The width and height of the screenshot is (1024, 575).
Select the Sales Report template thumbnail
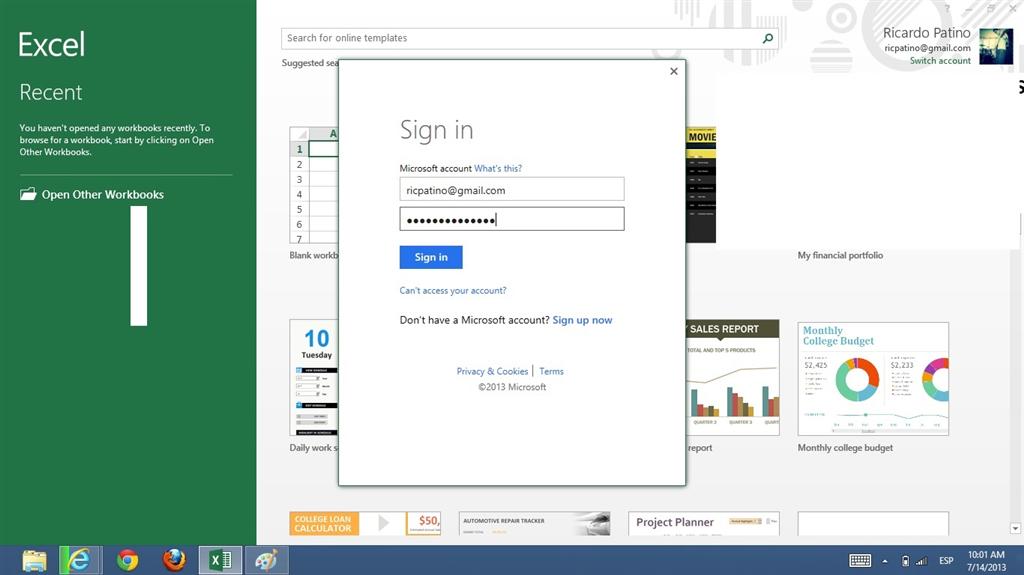click(733, 378)
